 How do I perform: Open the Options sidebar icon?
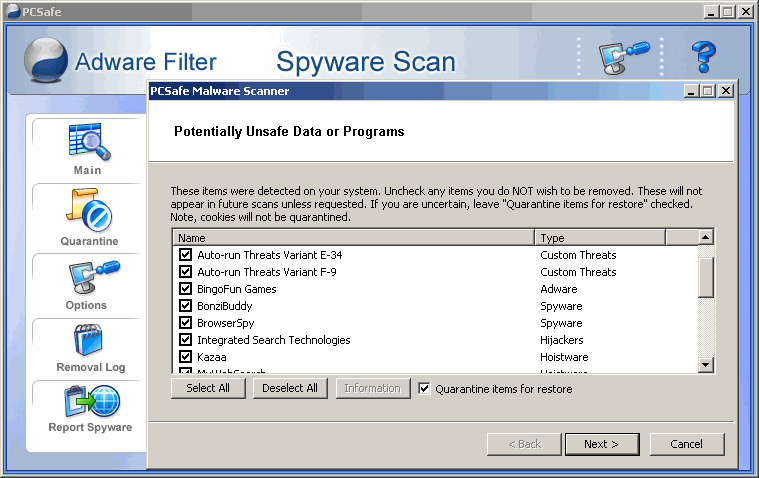(x=94, y=278)
